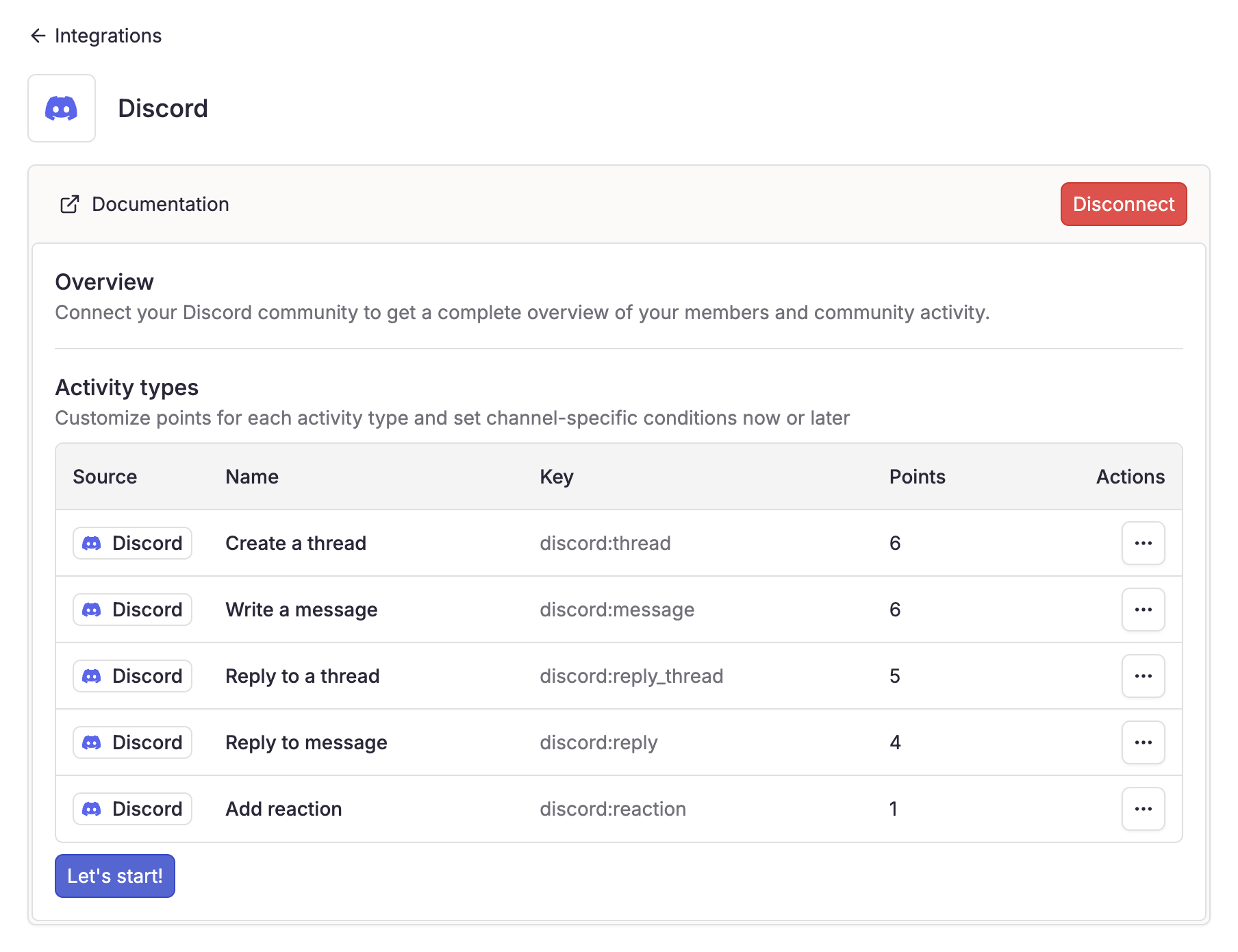This screenshot has height=952, width=1238.
Task: Click points value 6 for Write a message
Action: click(895, 610)
